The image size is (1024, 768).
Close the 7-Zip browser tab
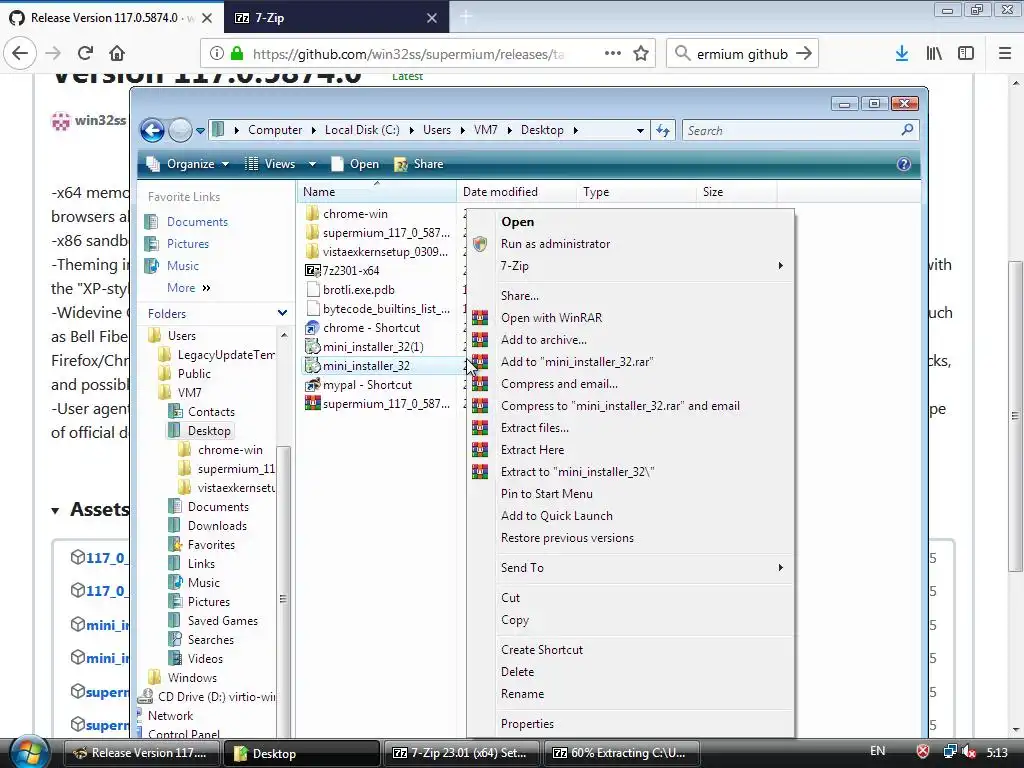432,18
